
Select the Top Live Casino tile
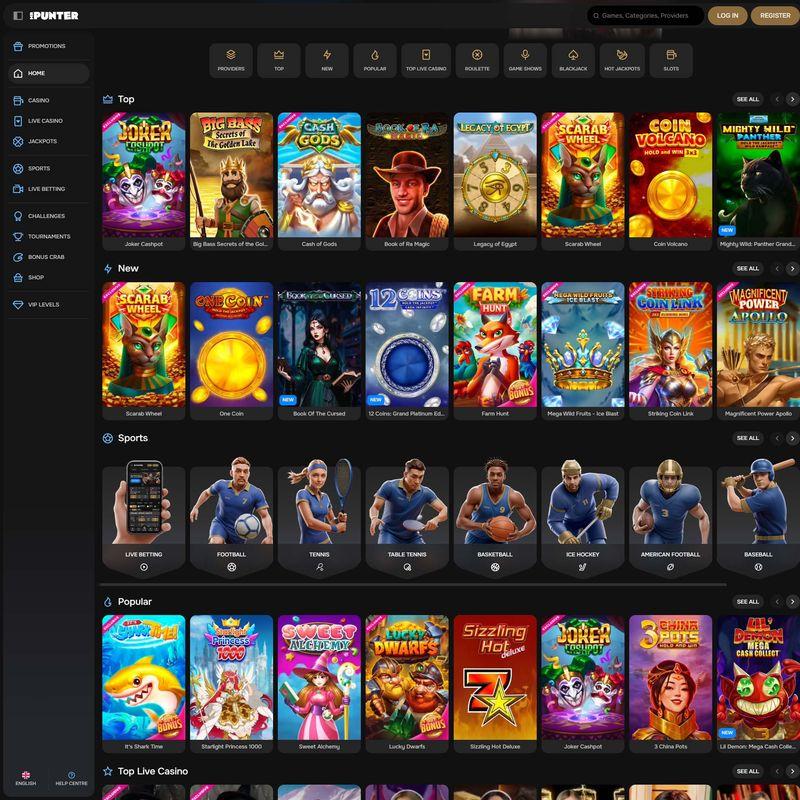[x=426, y=60]
